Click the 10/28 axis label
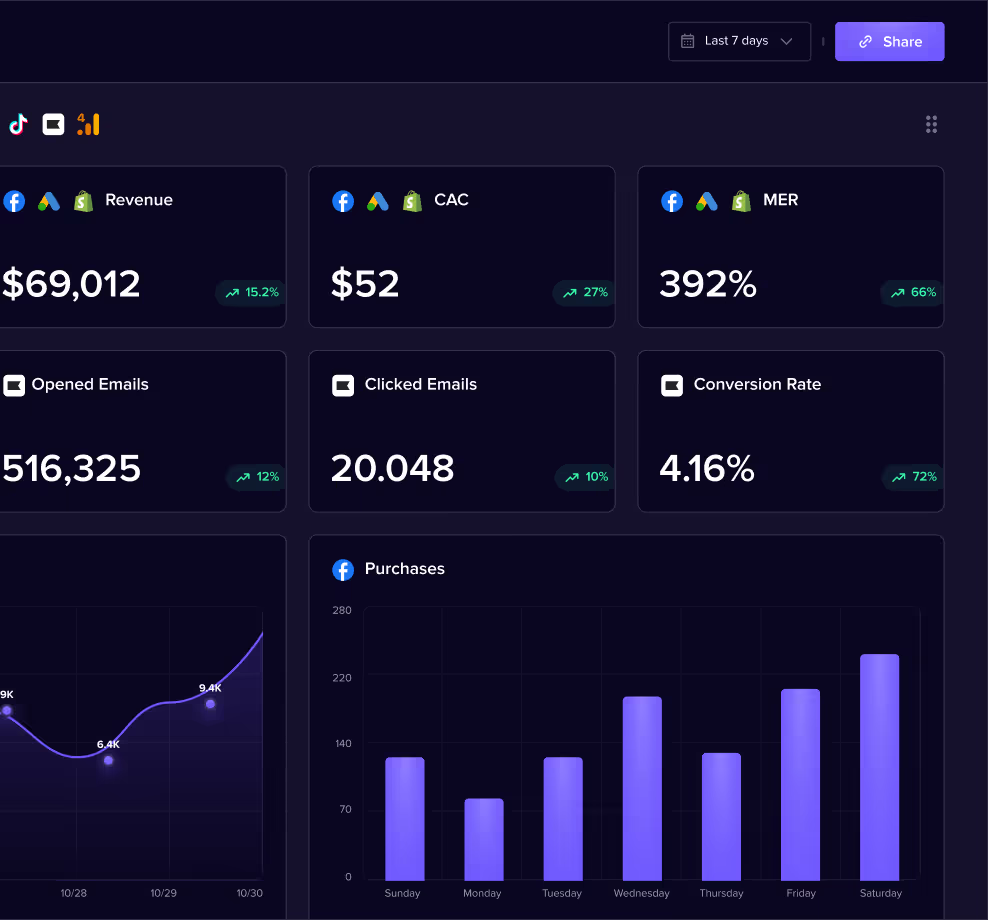Viewport: 988px width, 920px height. [x=74, y=894]
